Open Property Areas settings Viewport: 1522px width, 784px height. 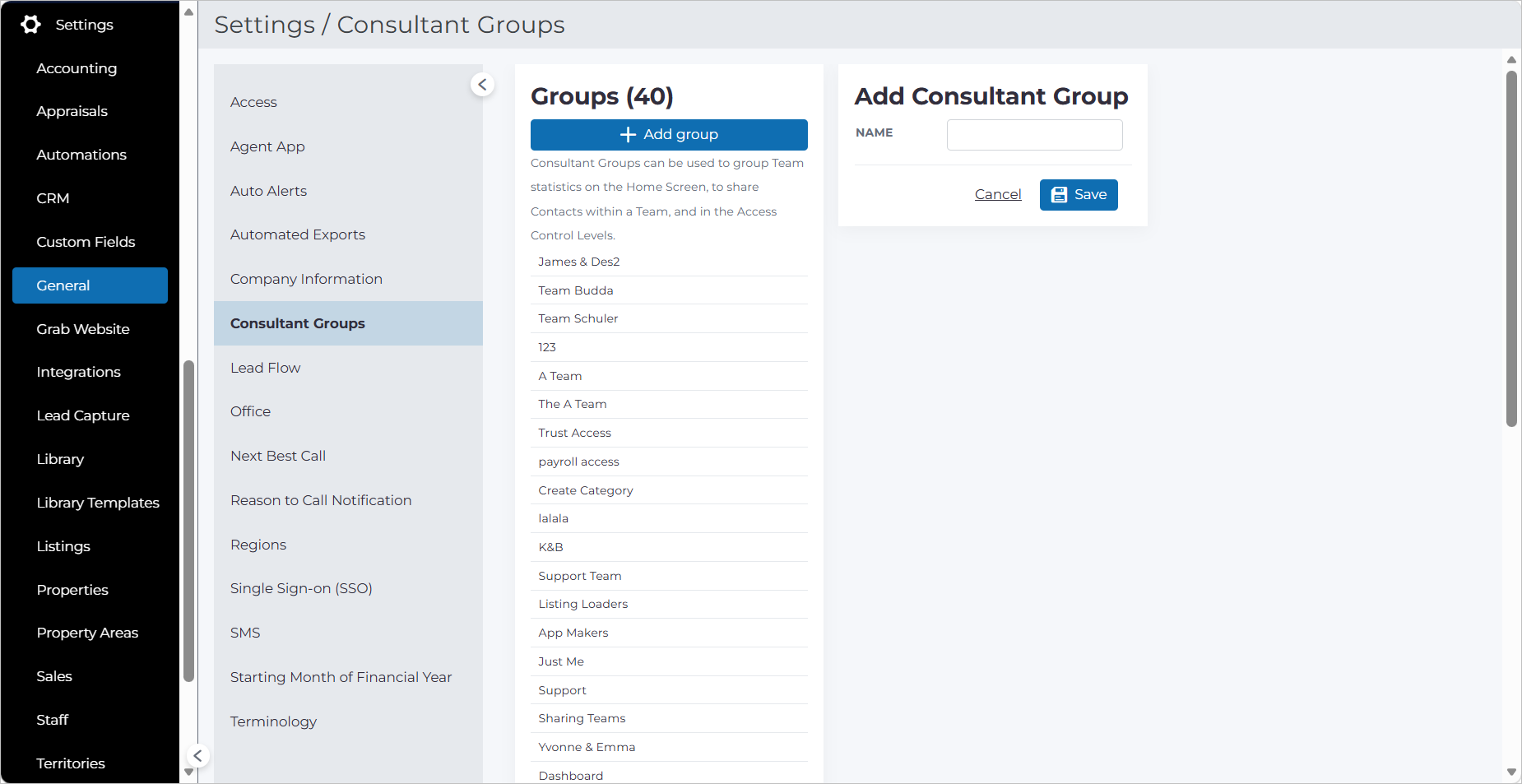click(87, 633)
